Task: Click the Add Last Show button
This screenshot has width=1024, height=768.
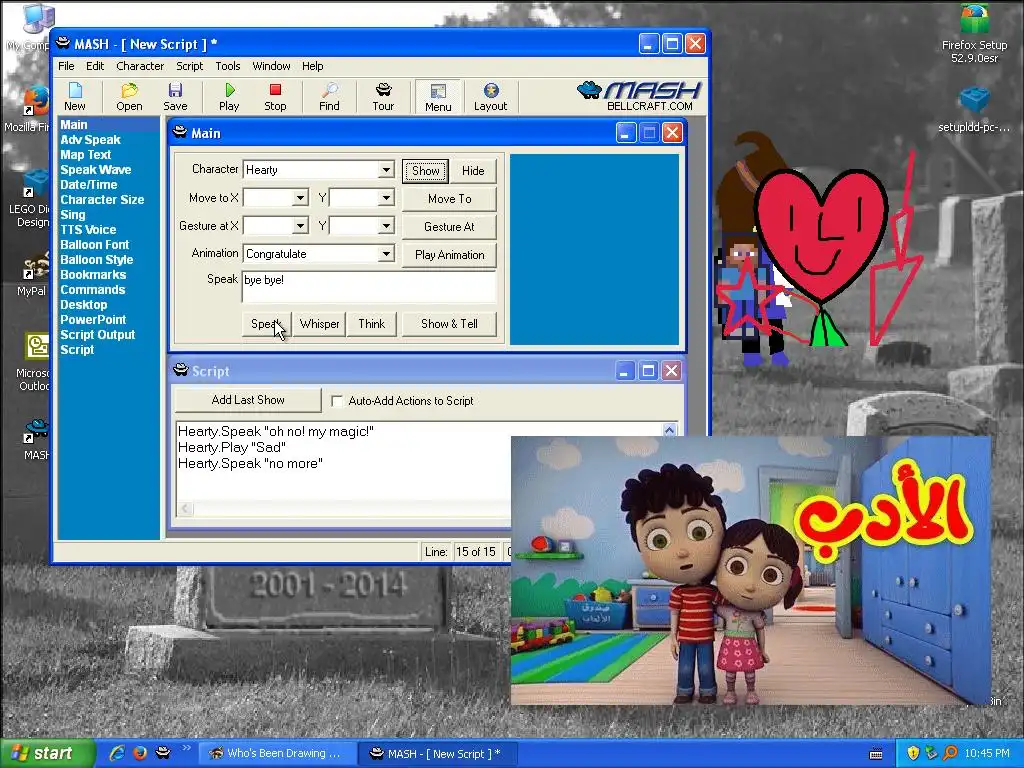Action: (248, 400)
